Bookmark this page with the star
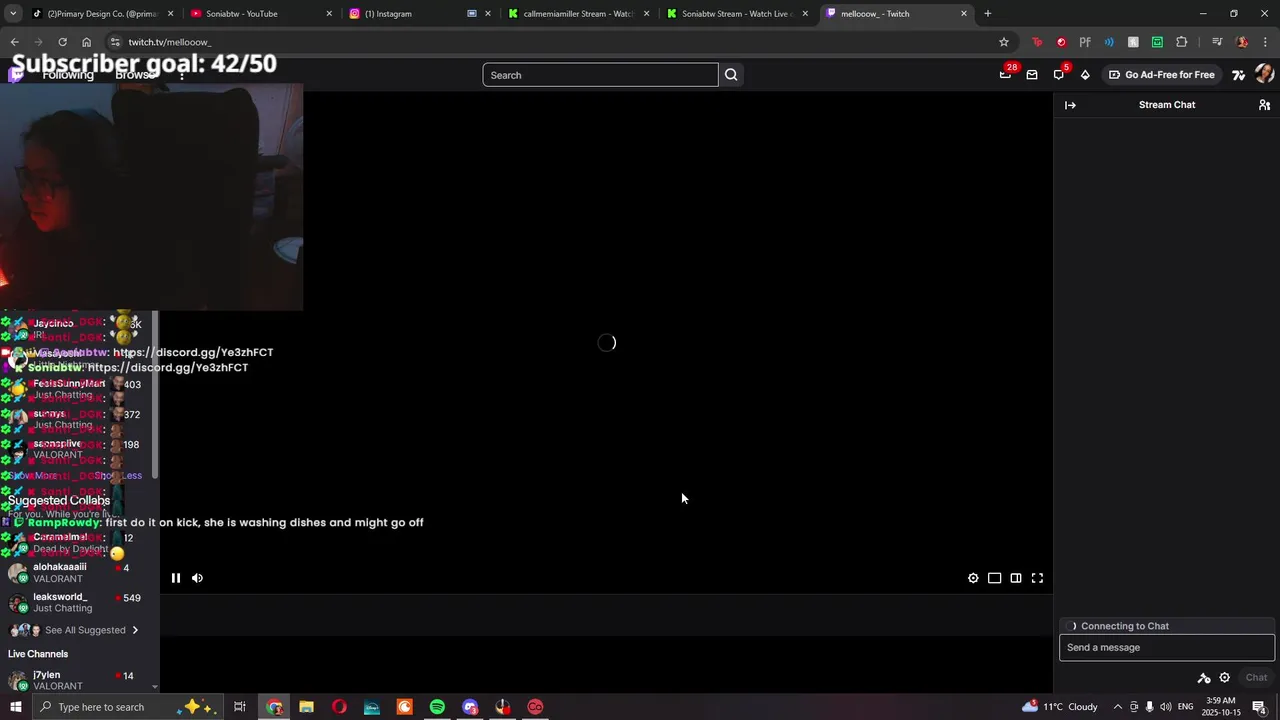This screenshot has height=720, width=1280. pyautogui.click(x=1004, y=42)
